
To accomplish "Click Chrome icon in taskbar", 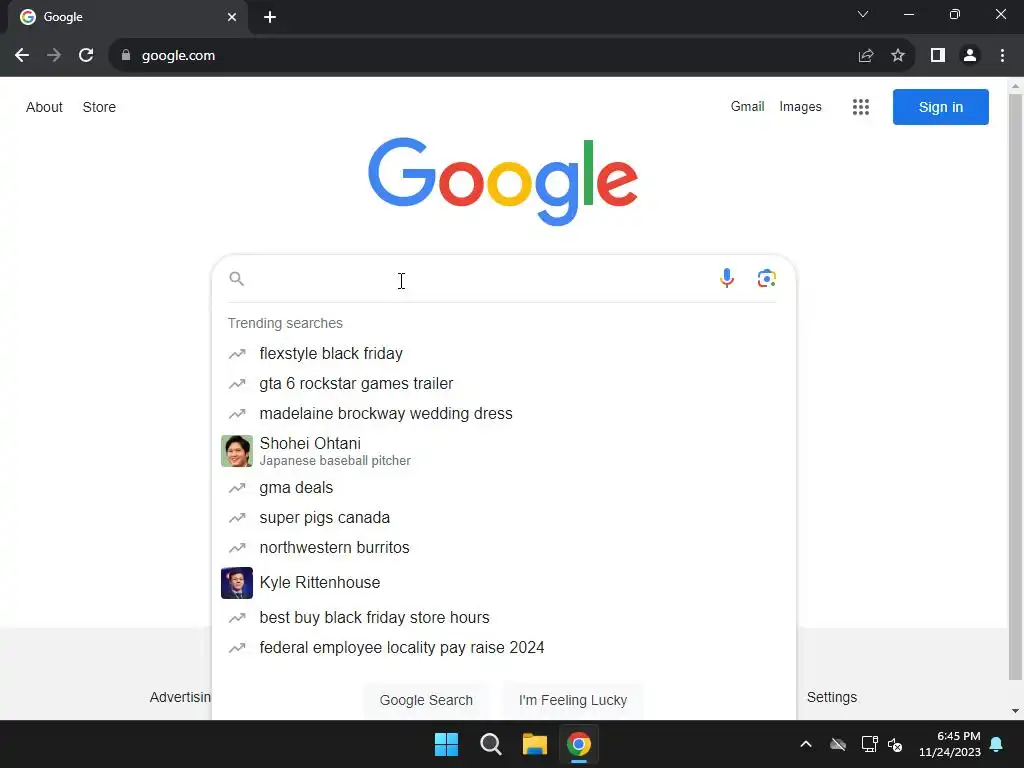I will (x=579, y=744).
